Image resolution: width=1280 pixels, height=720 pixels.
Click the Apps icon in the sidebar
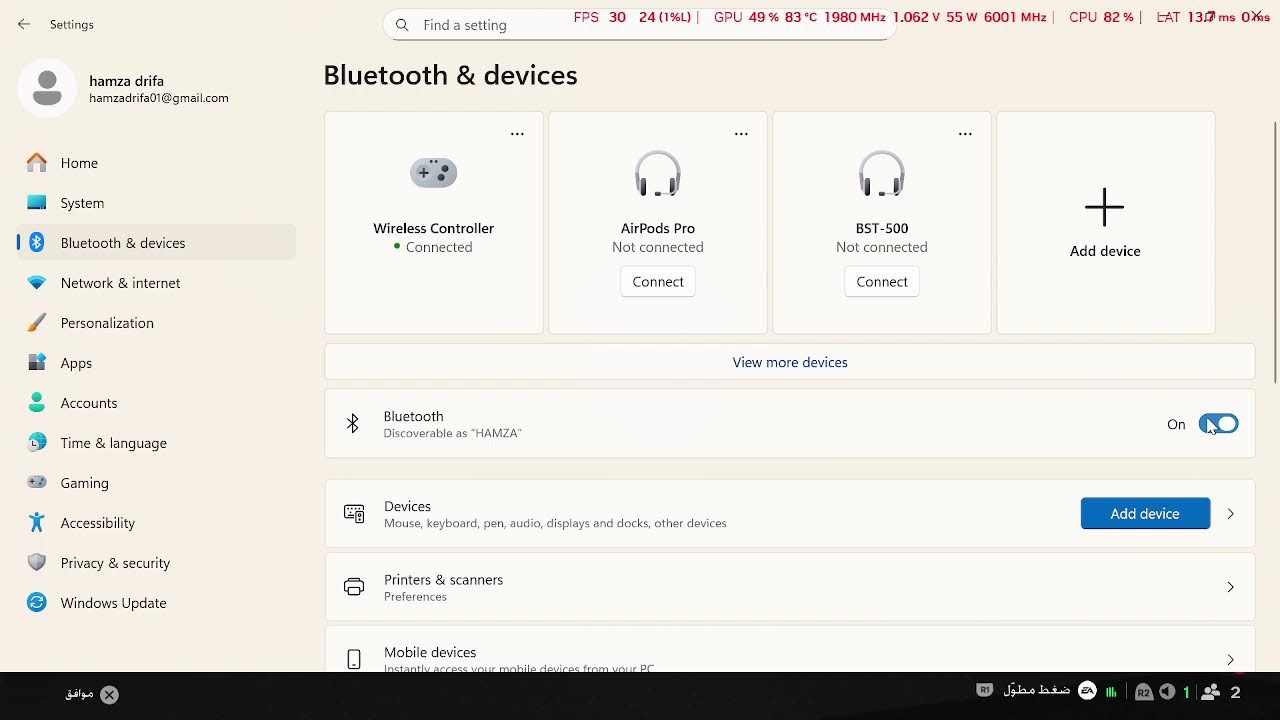37,363
